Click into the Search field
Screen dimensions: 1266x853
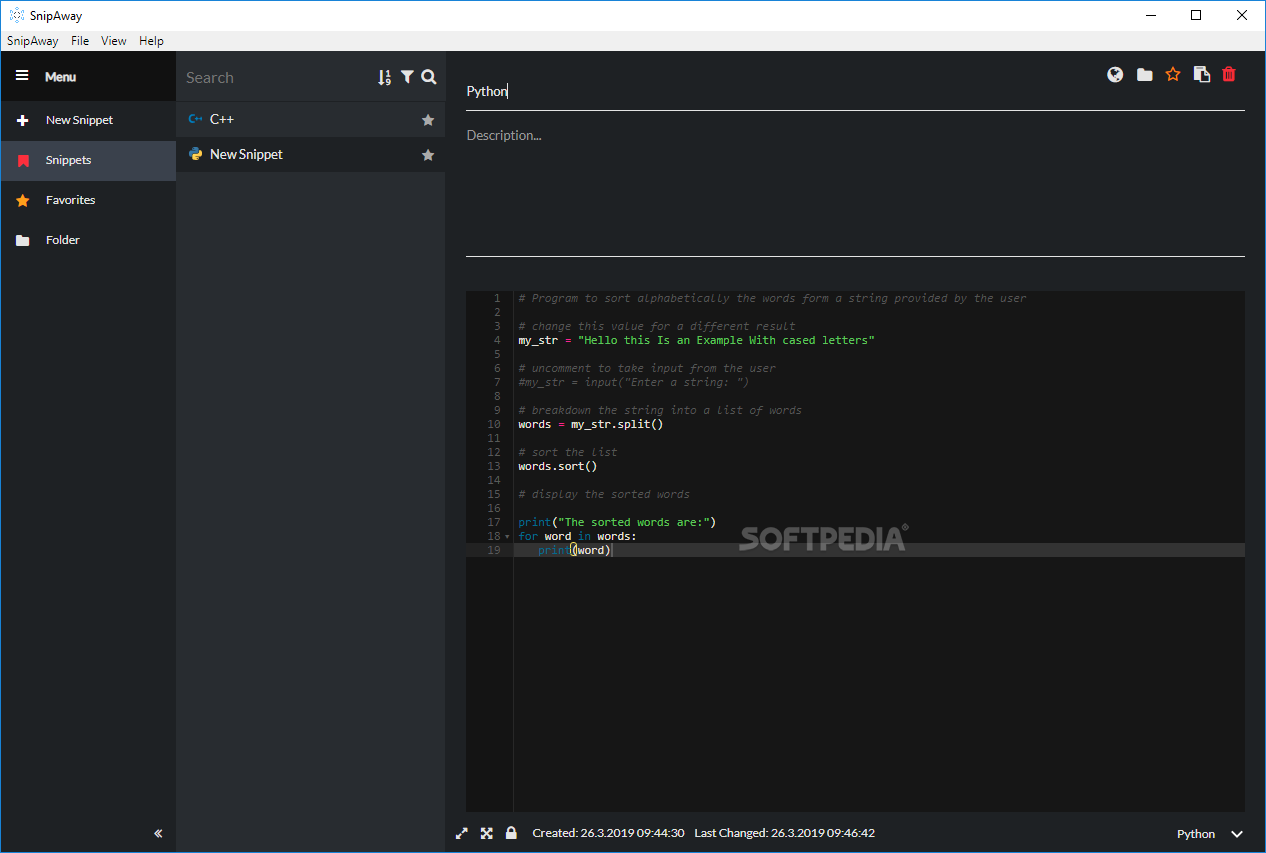pos(277,77)
